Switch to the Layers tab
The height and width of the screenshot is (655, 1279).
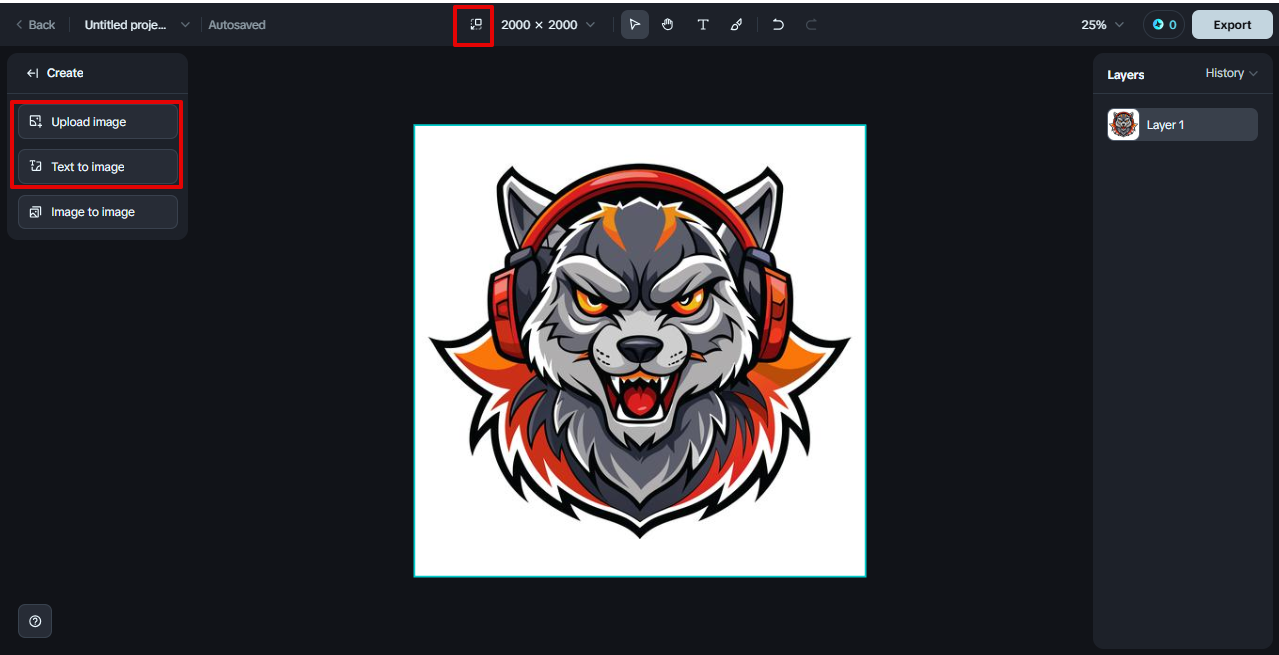1126,75
